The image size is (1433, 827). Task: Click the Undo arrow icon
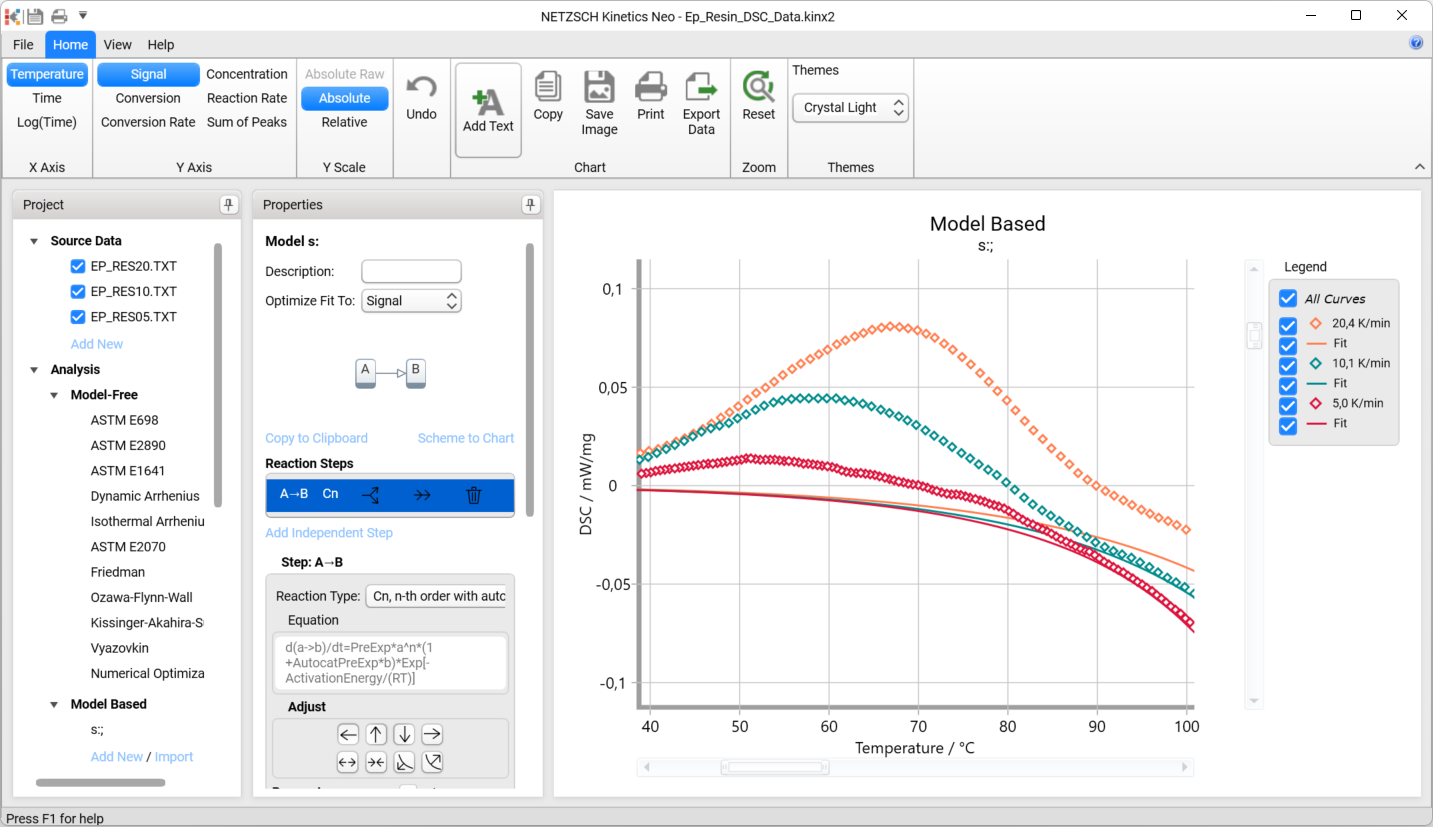[x=421, y=88]
